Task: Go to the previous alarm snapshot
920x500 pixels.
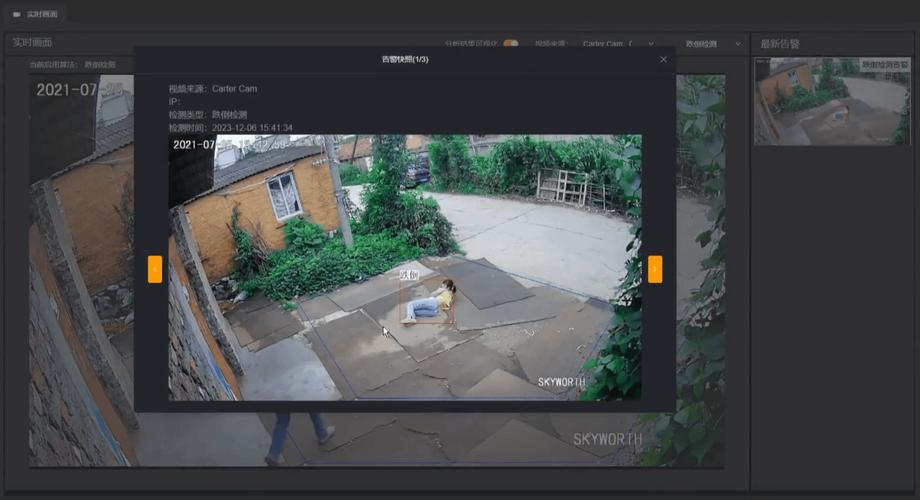Action: (155, 269)
